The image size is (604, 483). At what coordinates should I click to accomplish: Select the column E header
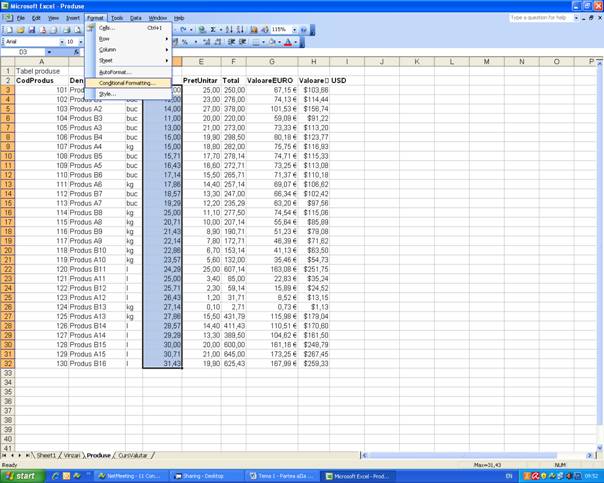click(200, 62)
